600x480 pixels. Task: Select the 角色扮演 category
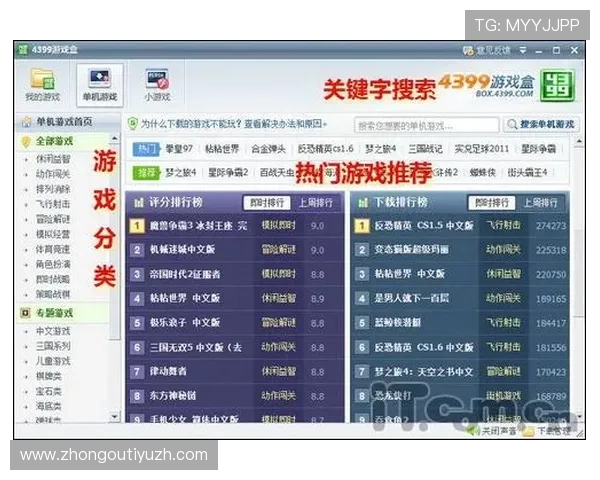tap(53, 264)
